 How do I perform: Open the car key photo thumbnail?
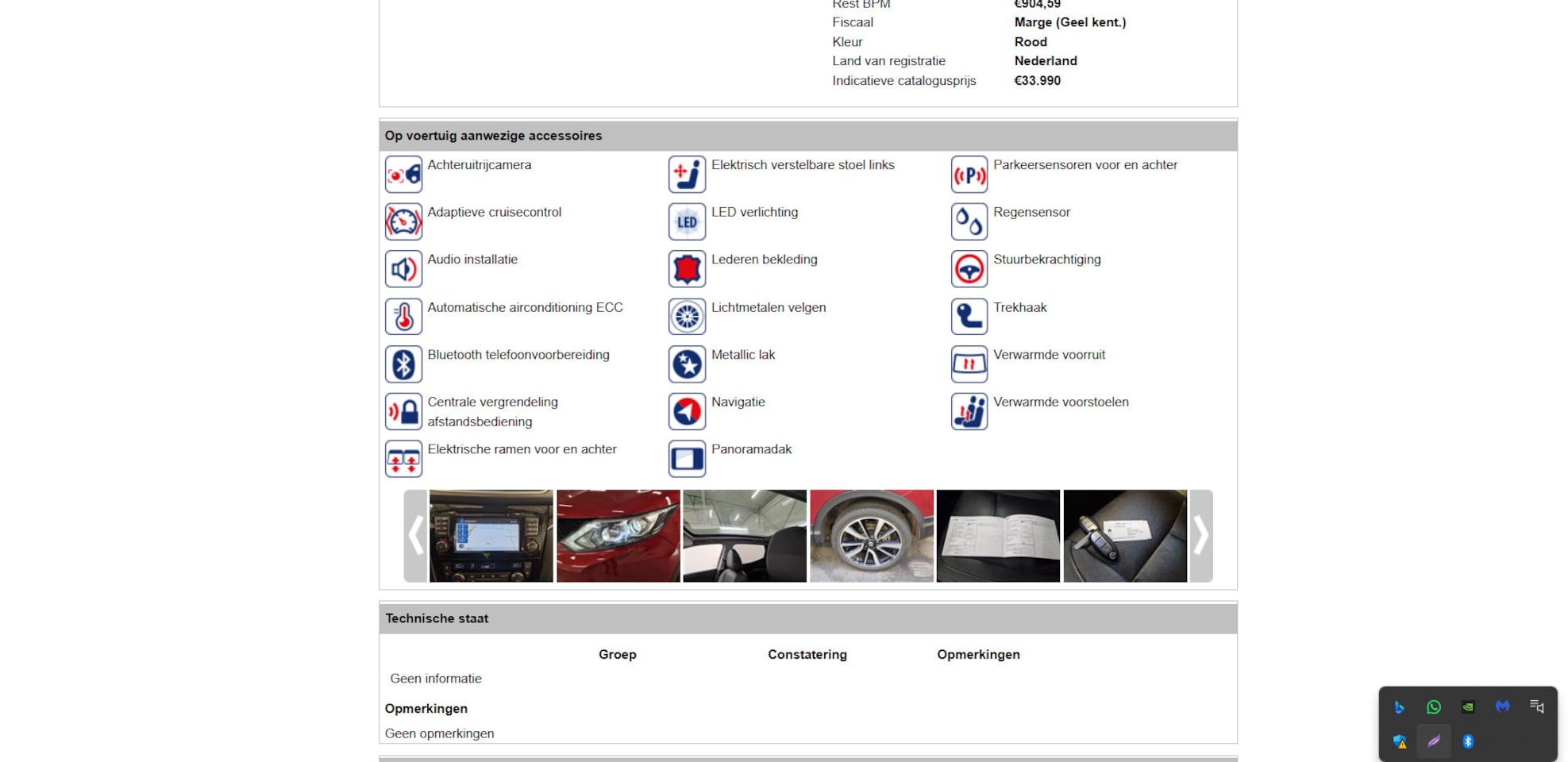(1124, 536)
